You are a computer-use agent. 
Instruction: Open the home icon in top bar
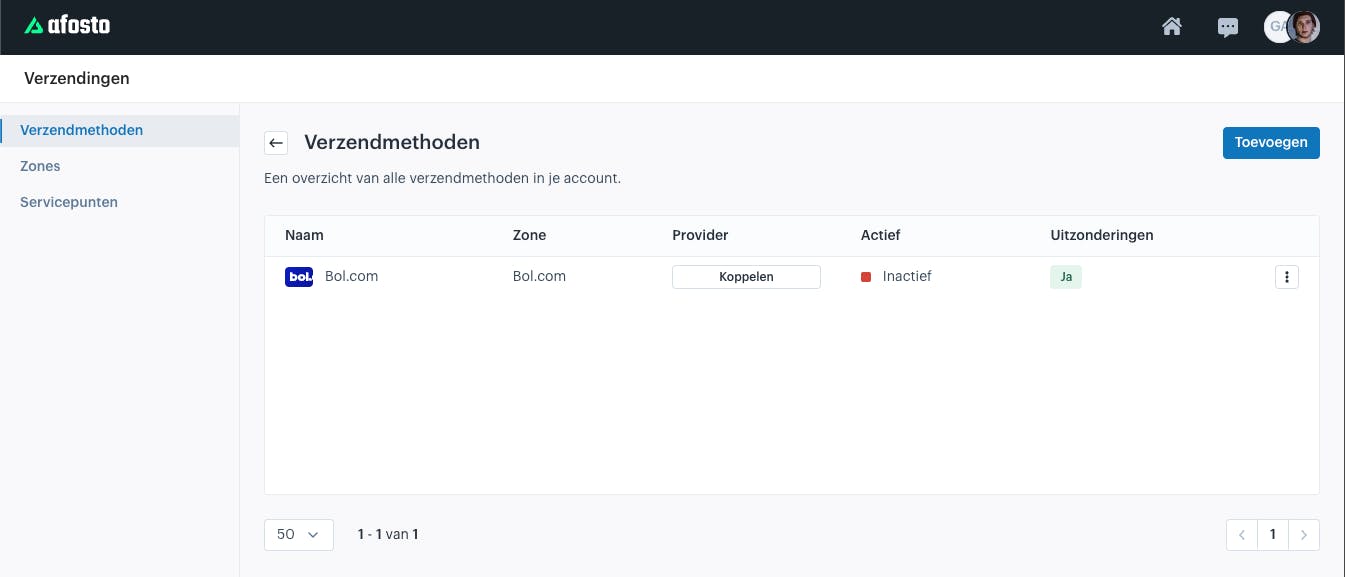click(x=1172, y=27)
